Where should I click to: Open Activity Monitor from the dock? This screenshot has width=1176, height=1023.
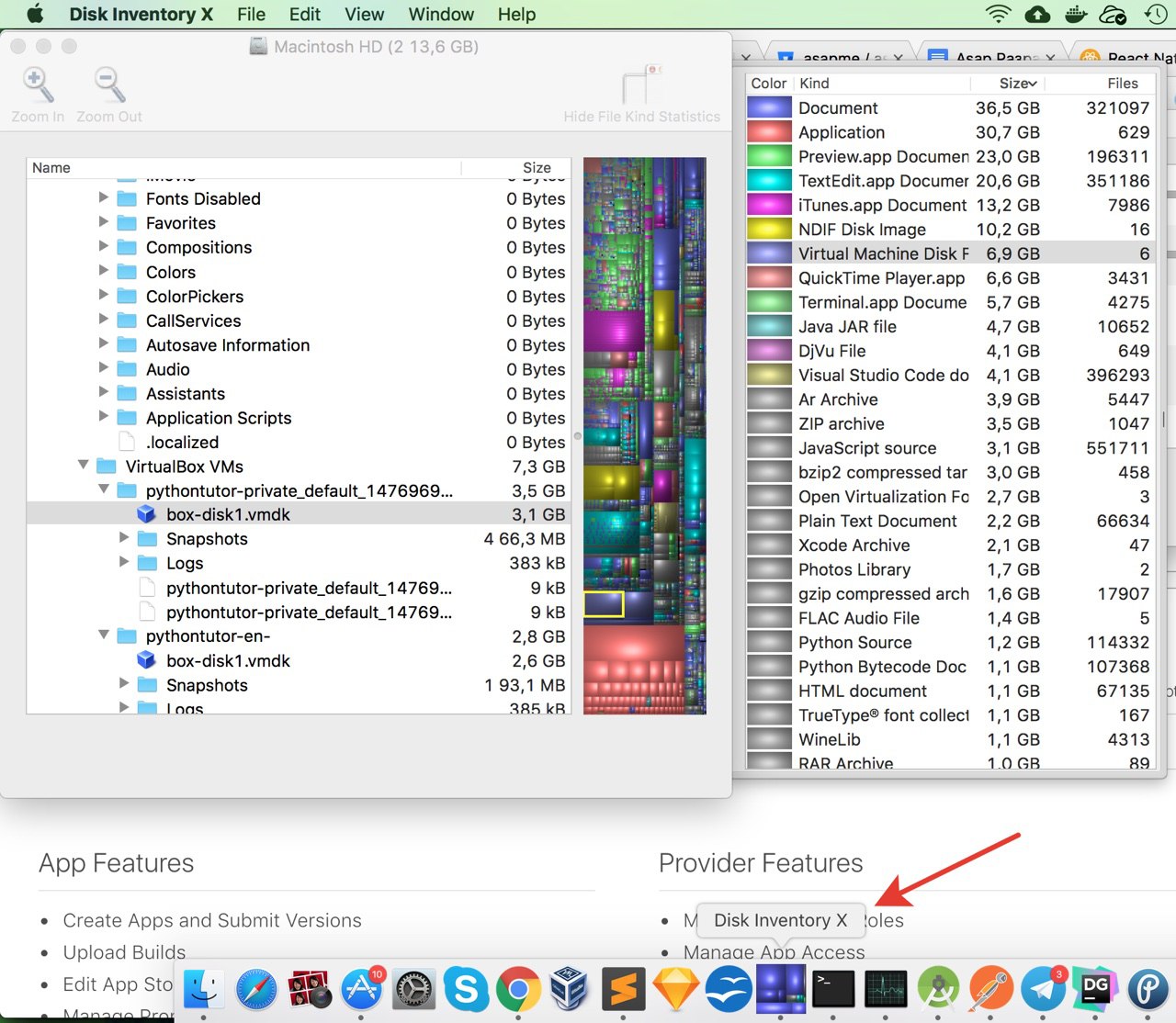click(886, 989)
